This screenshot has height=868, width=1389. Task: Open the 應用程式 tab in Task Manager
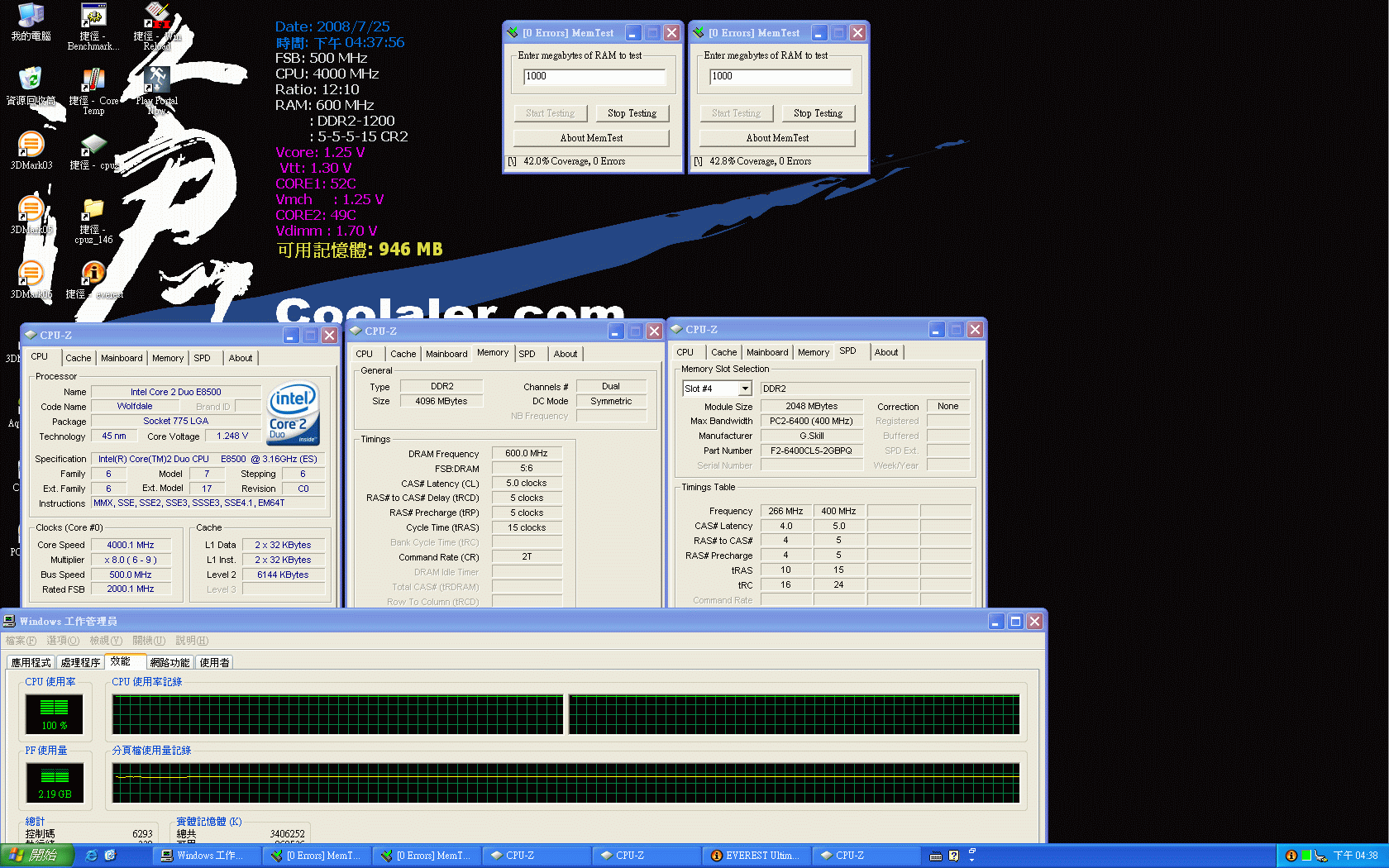[x=31, y=663]
